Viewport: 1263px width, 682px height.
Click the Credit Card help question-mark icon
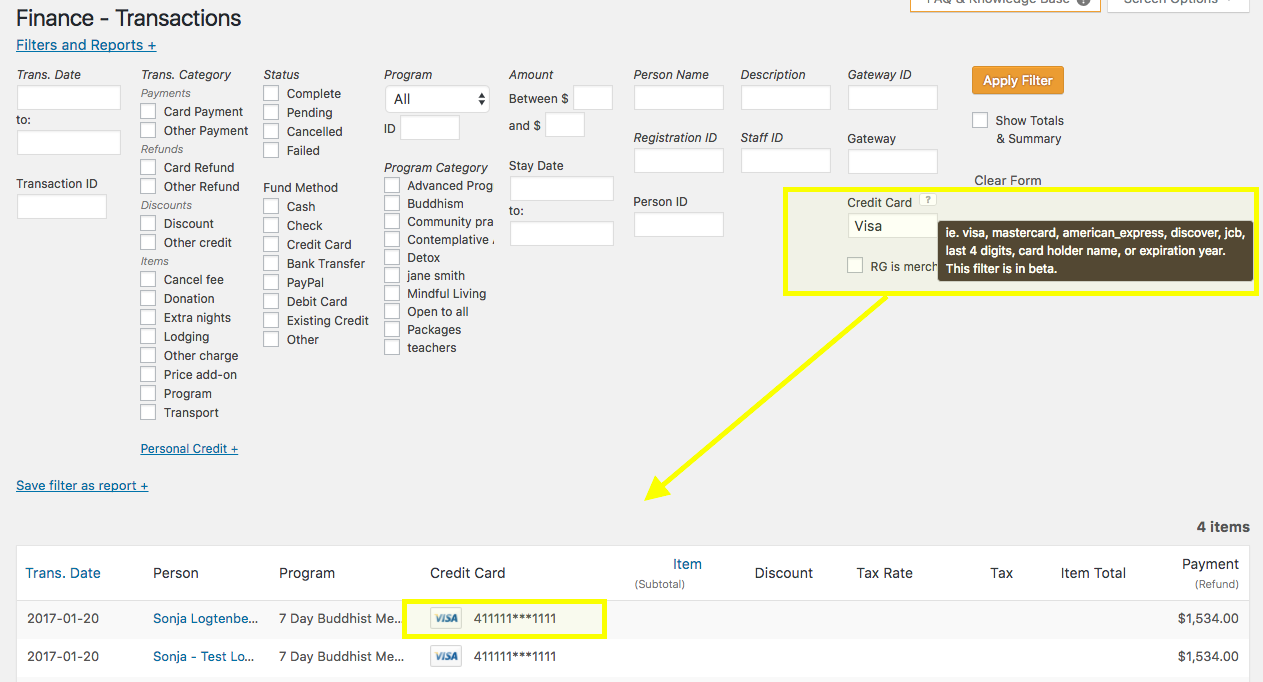[928, 201]
